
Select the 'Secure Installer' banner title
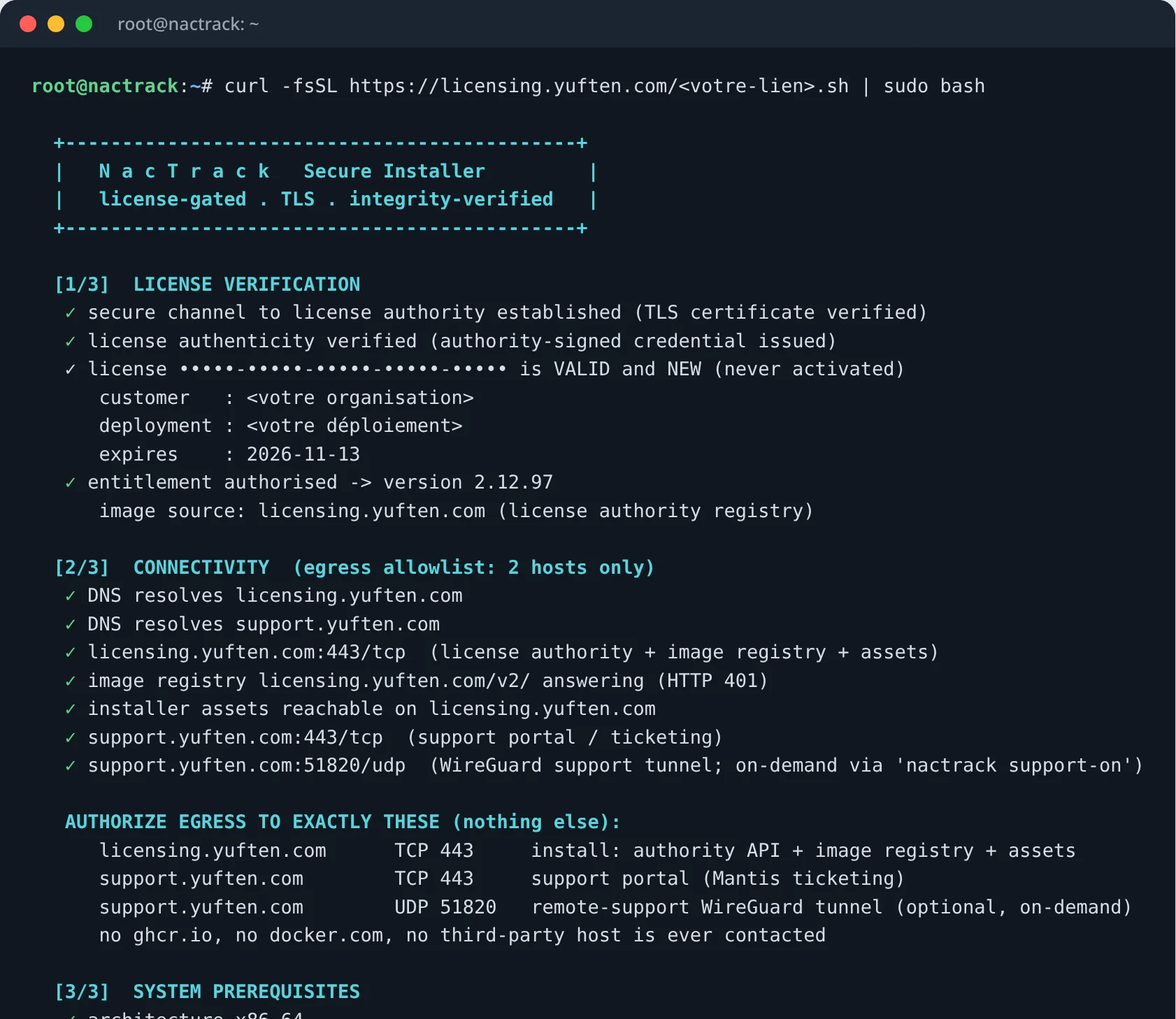(x=394, y=171)
